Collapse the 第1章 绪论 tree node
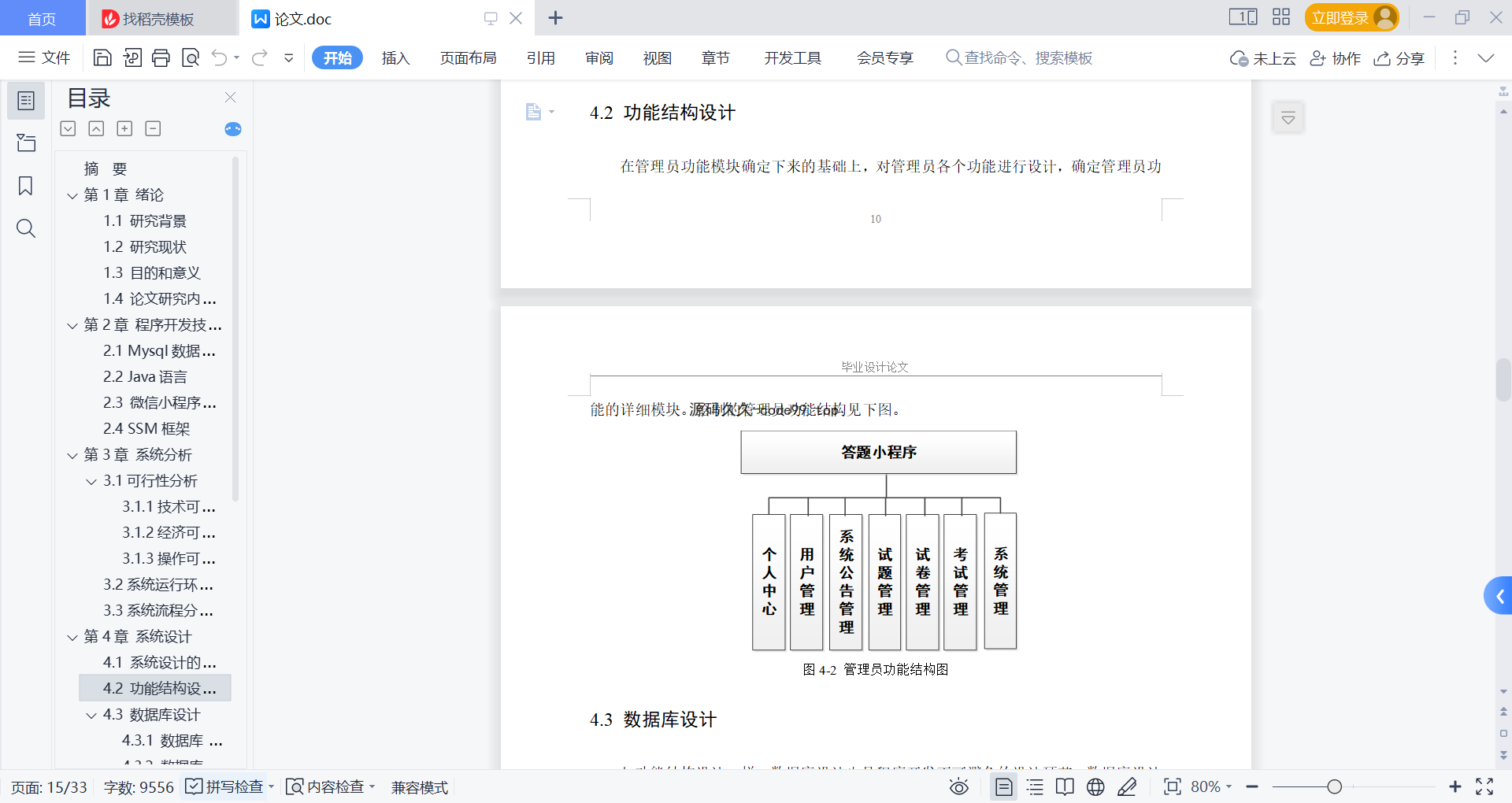The height and width of the screenshot is (803, 1512). [72, 195]
